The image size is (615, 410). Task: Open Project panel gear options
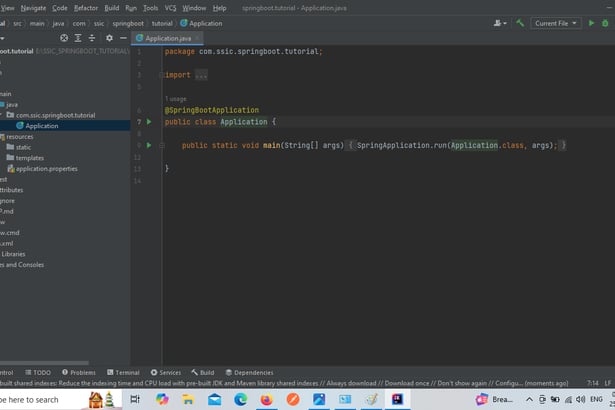click(x=109, y=38)
